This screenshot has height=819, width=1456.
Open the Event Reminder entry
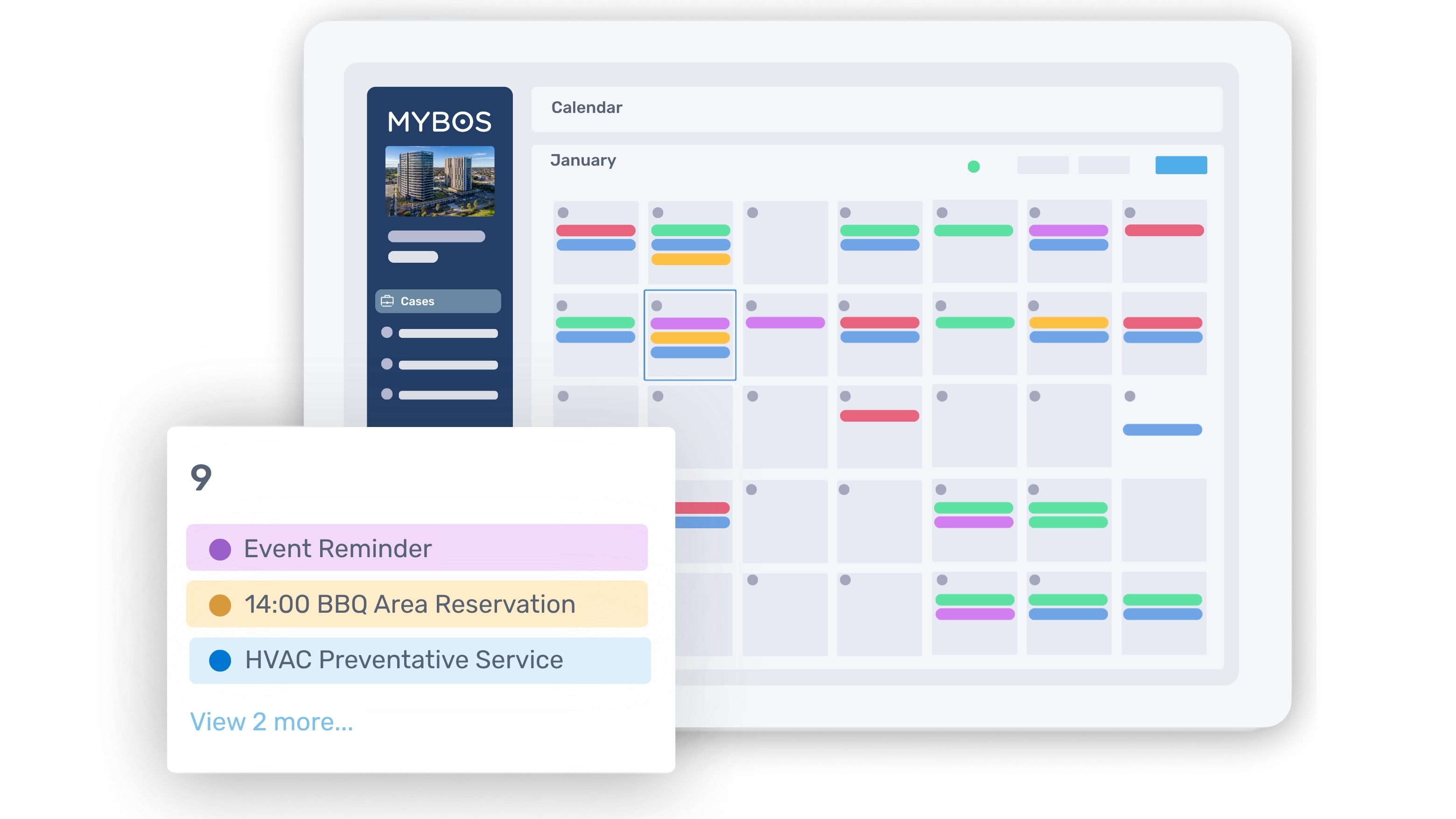click(417, 548)
